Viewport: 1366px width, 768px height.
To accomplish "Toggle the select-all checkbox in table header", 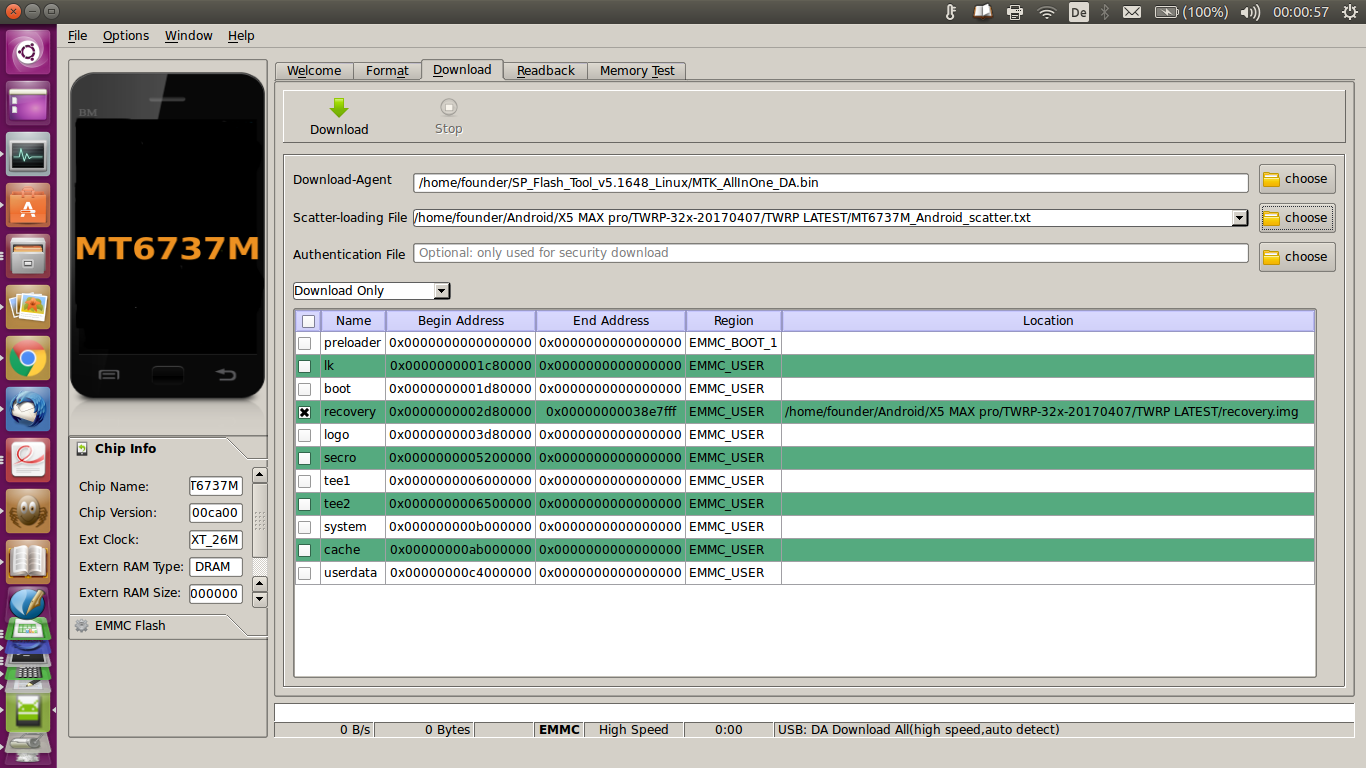I will pyautogui.click(x=308, y=321).
